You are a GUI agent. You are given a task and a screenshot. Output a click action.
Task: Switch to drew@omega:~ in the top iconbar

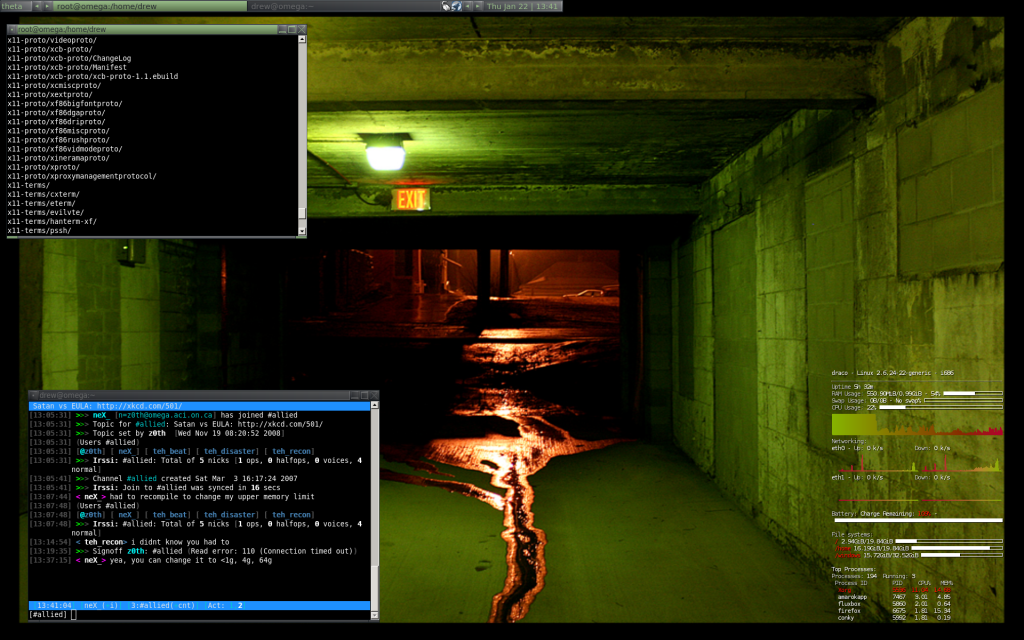click(x=344, y=6)
